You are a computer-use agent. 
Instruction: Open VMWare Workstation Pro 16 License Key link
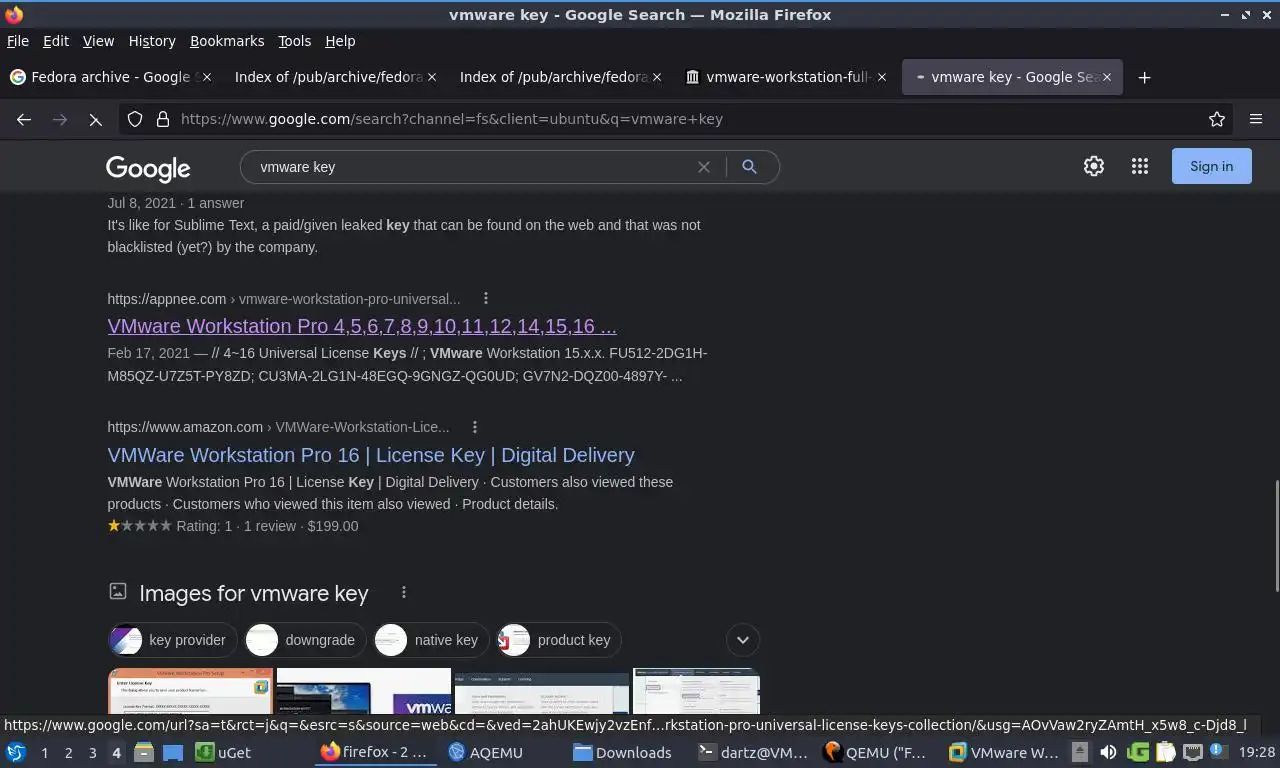371,455
